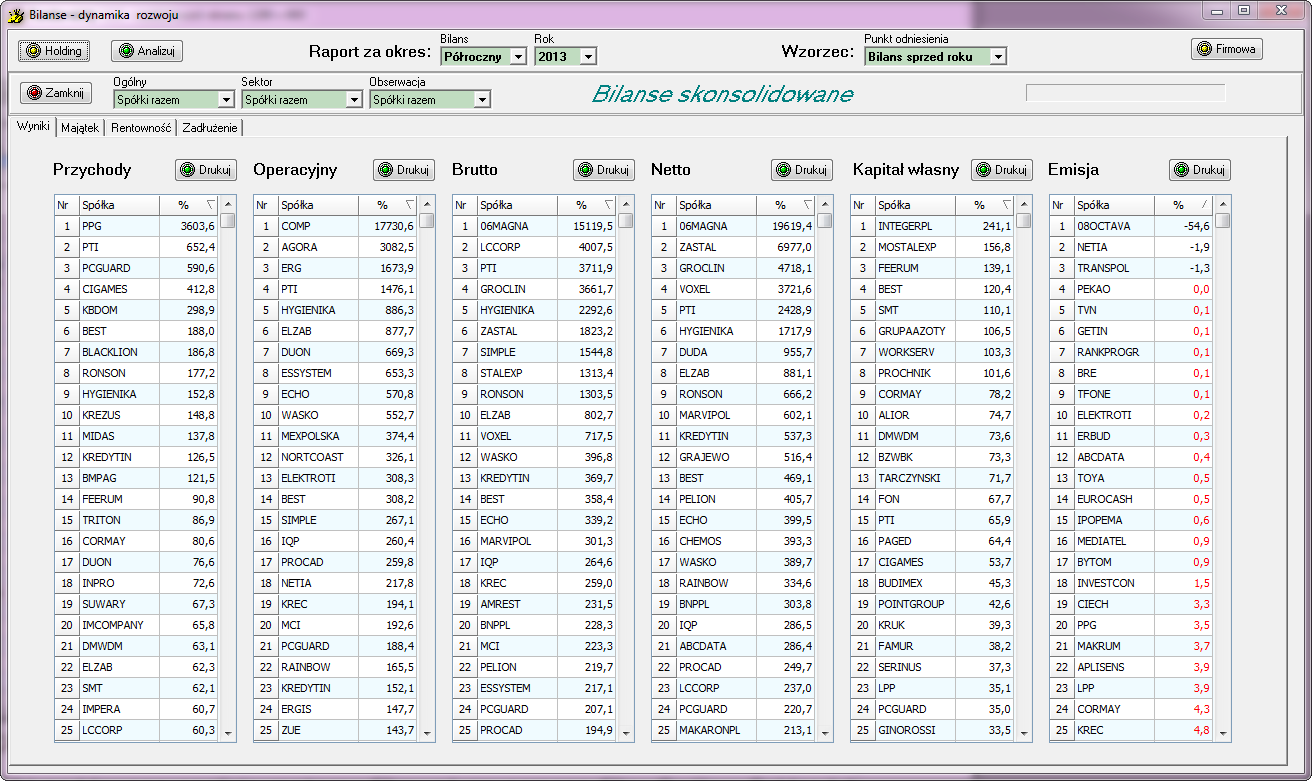This screenshot has height=781, width=1312.
Task: Click Spółka header in Przychody table
Action: [x=119, y=205]
